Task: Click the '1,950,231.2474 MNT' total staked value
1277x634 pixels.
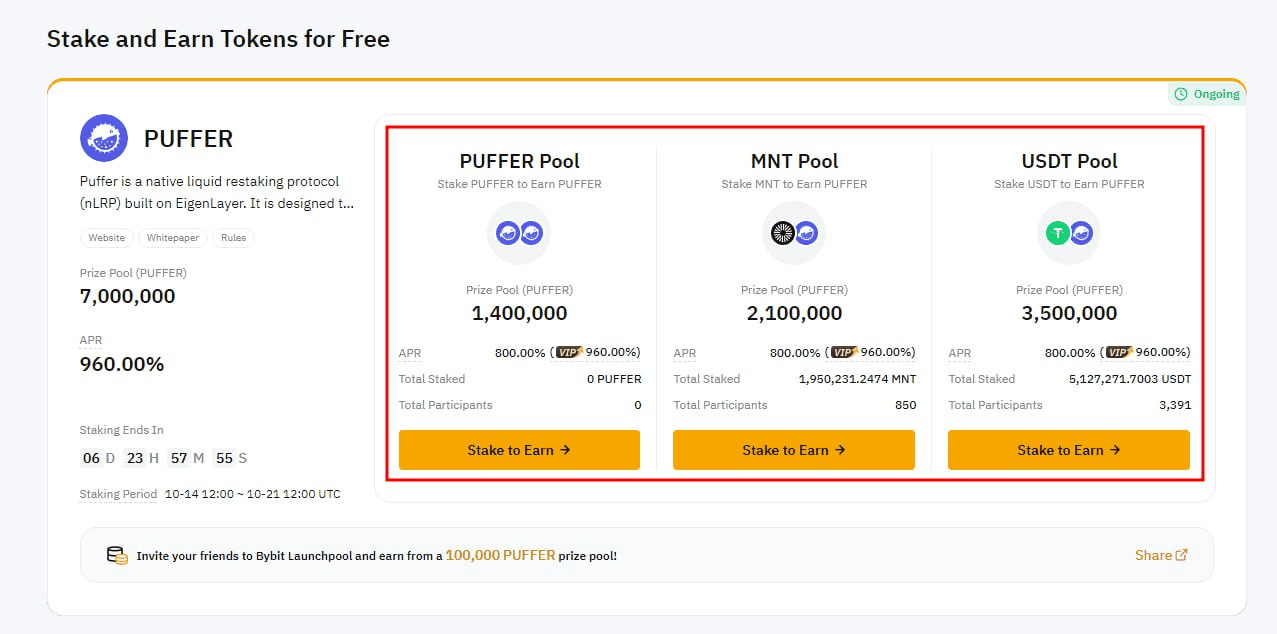Action: [x=857, y=379]
